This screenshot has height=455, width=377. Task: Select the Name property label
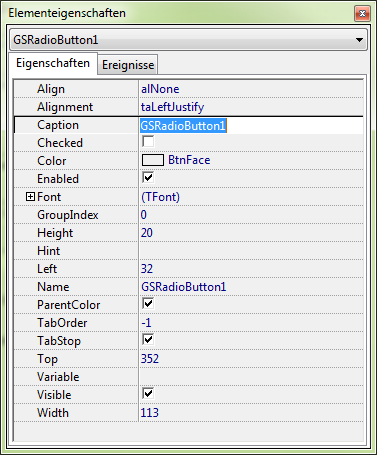pyautogui.click(x=53, y=287)
